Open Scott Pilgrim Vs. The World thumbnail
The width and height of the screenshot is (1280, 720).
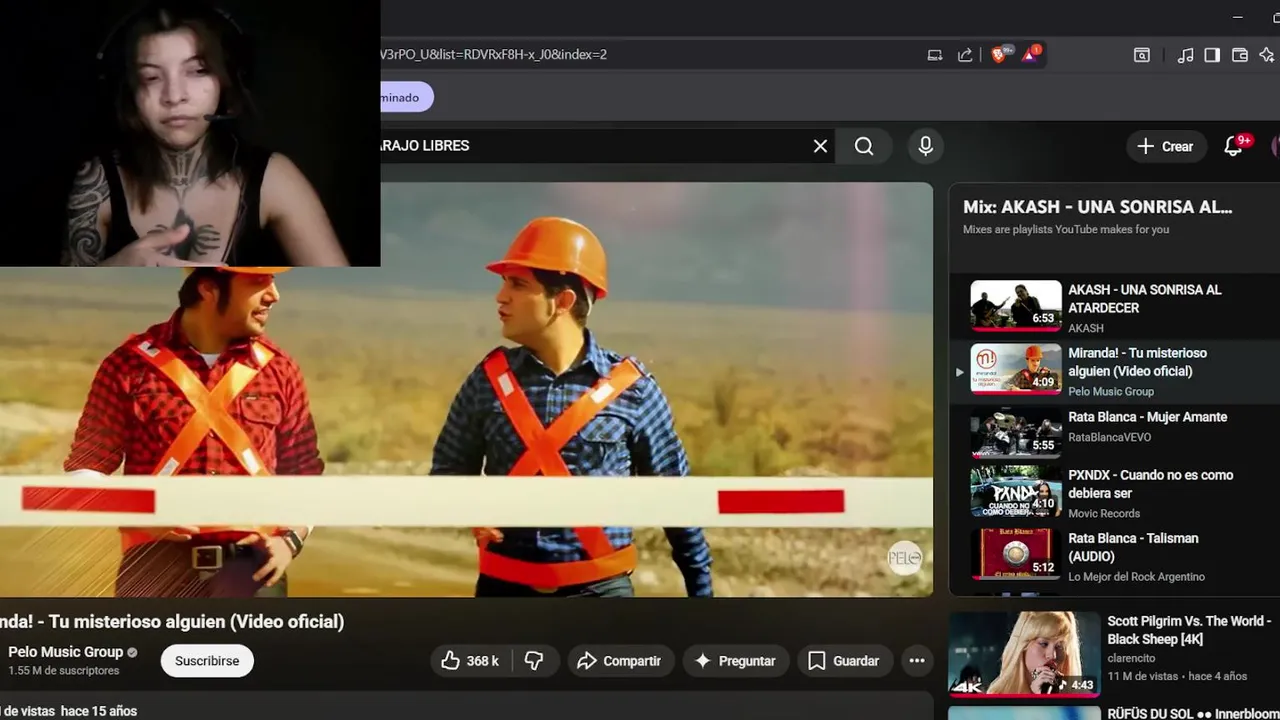1024,654
